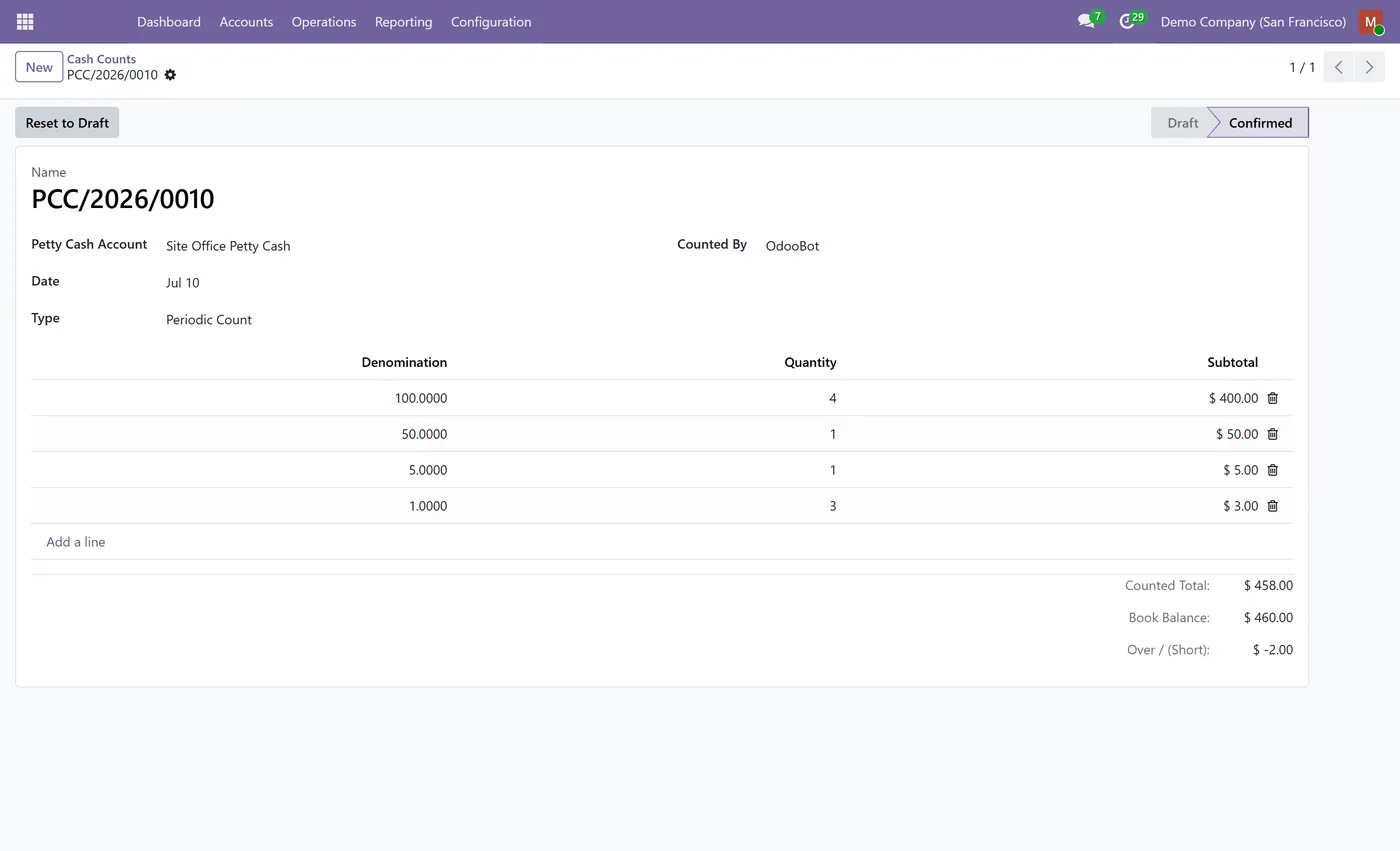Click the Counted Total value $ 458.00

(1268, 586)
